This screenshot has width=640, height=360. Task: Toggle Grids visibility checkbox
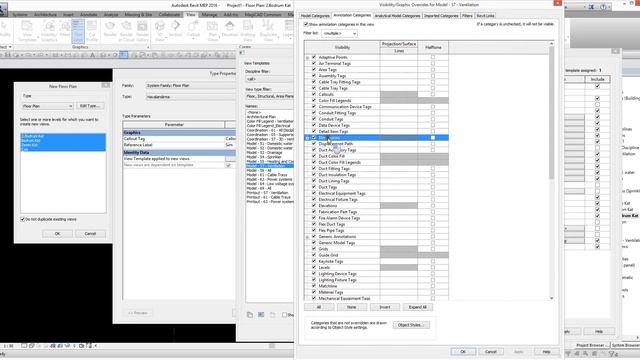(x=314, y=249)
